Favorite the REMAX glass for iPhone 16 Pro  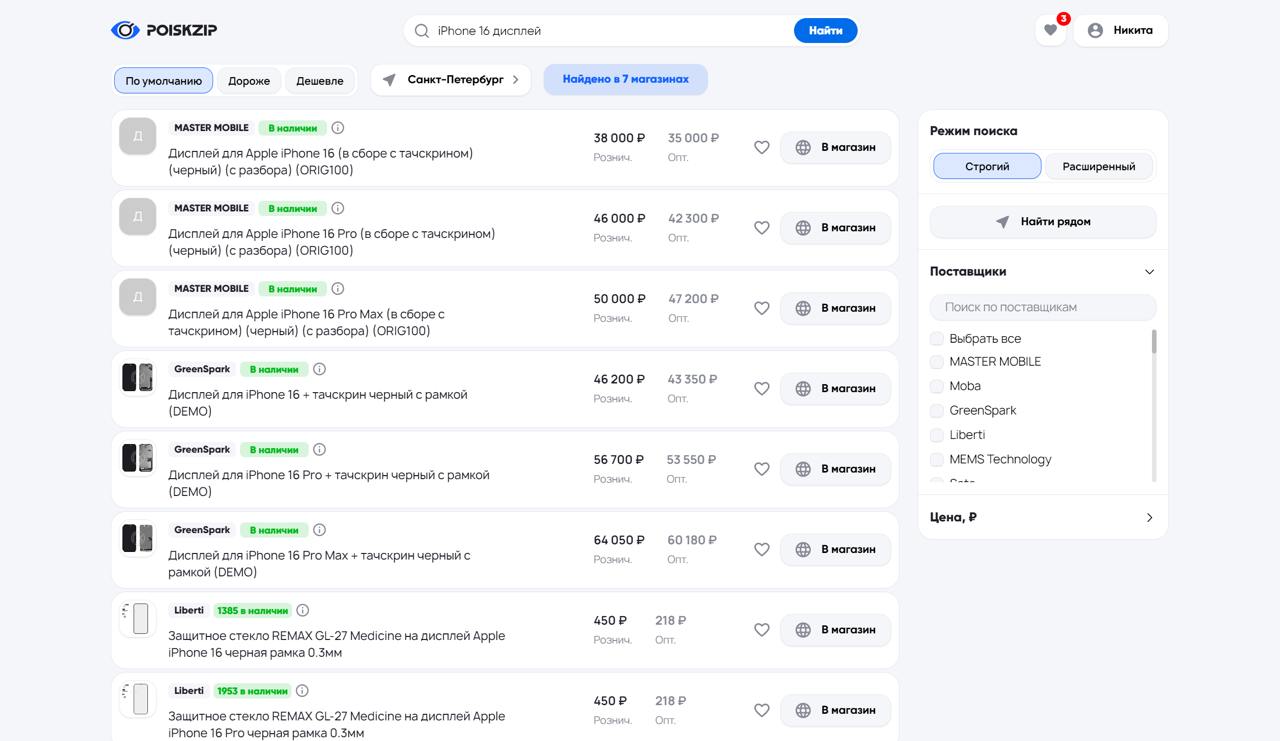pos(762,710)
